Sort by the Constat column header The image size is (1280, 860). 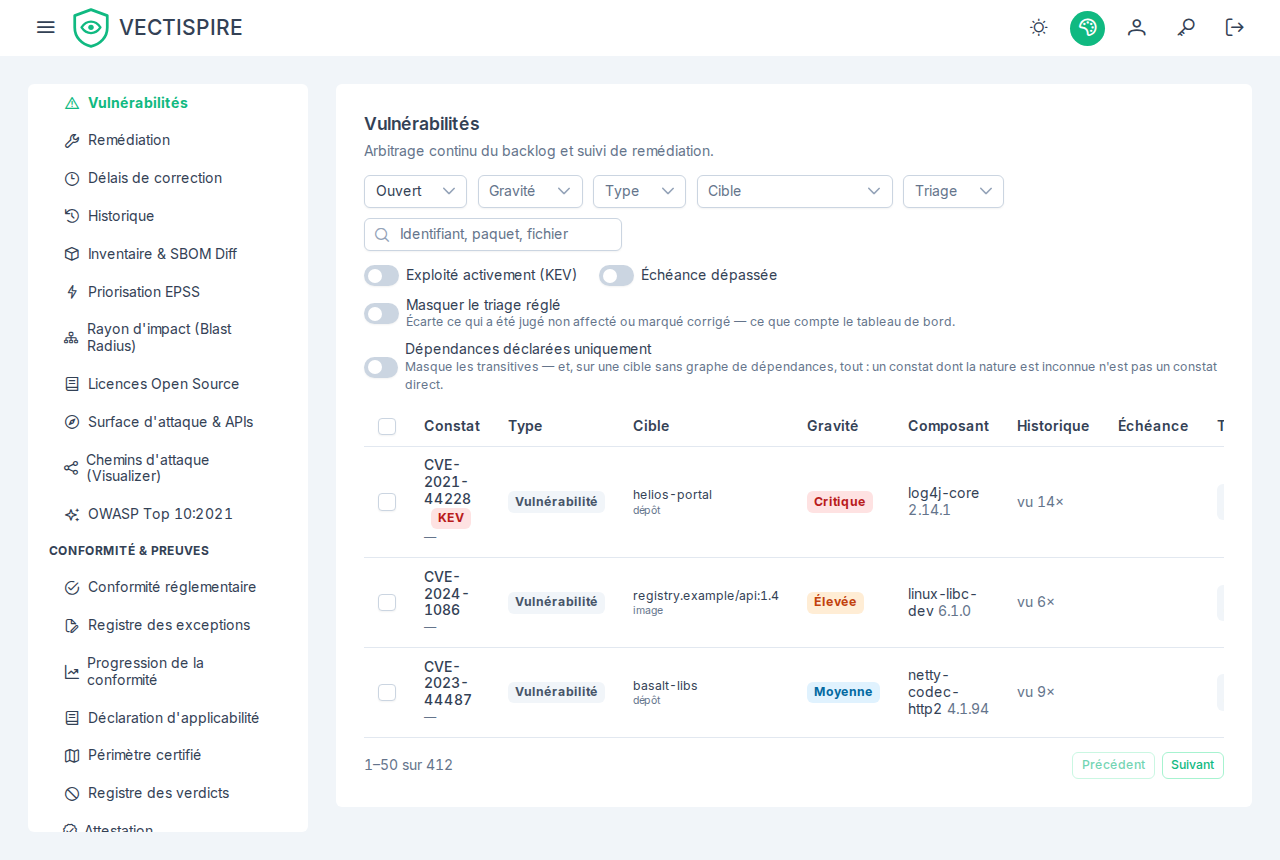pyautogui.click(x=452, y=426)
